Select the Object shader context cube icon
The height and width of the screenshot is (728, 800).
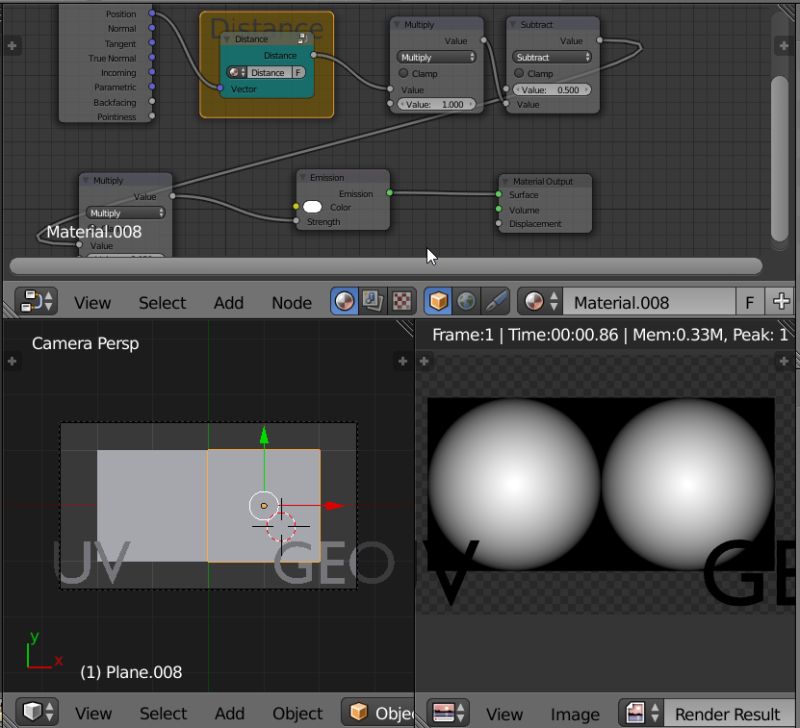pyautogui.click(x=438, y=301)
